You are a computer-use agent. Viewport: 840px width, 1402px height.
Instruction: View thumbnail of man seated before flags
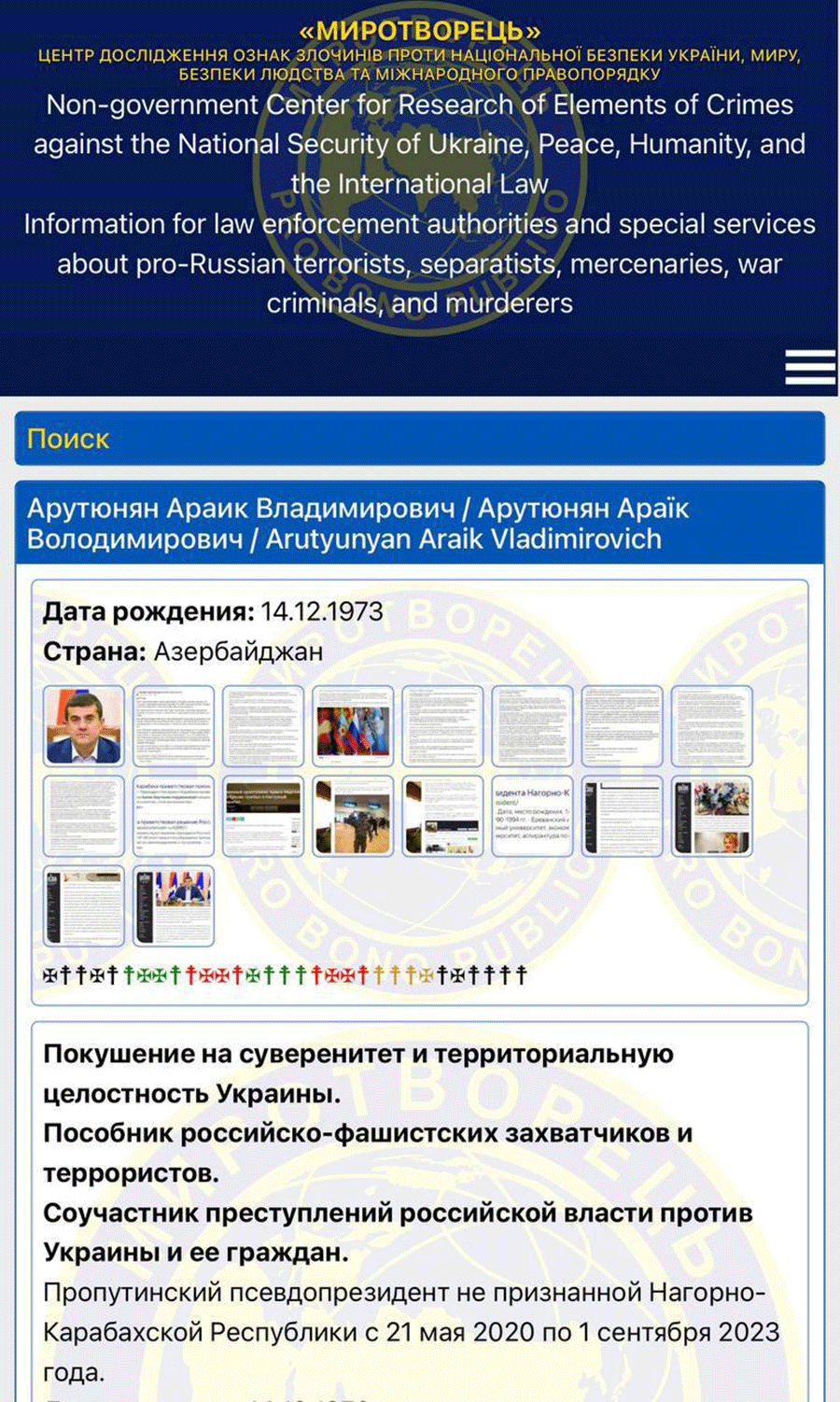tap(174, 905)
